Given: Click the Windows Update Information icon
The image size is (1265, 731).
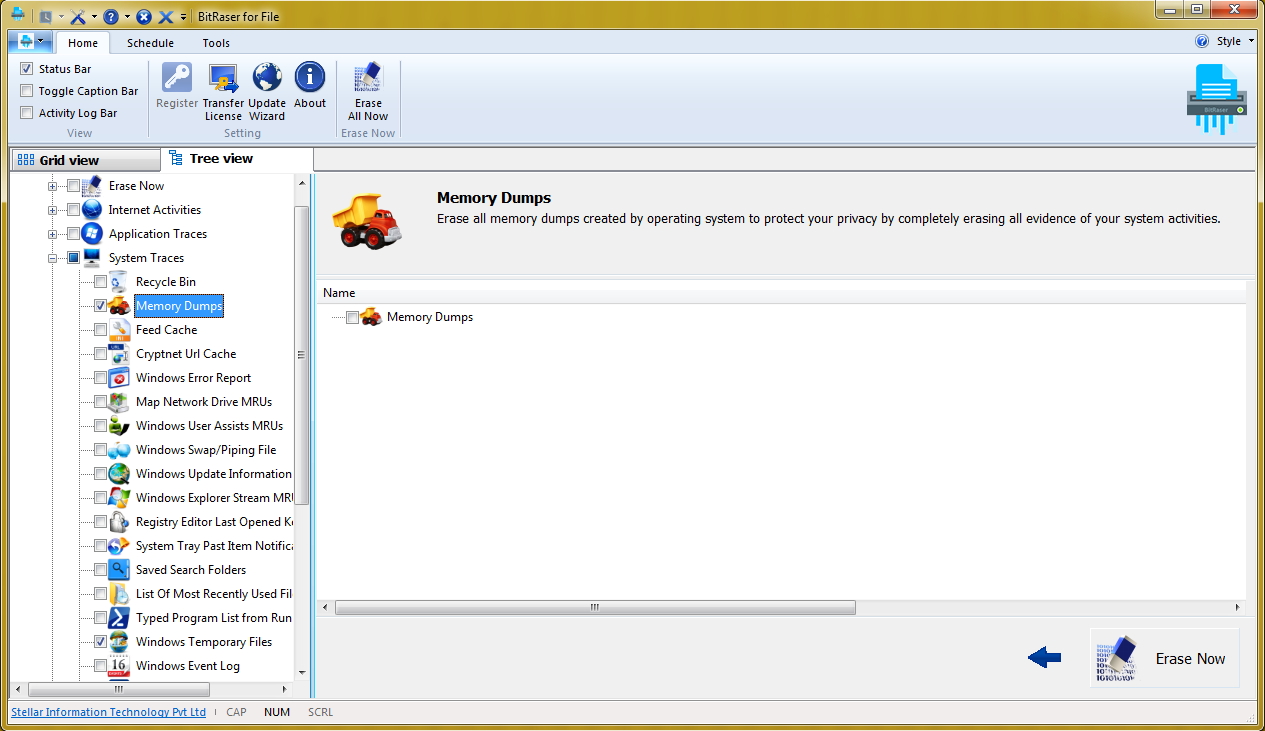Looking at the screenshot, I should point(119,474).
